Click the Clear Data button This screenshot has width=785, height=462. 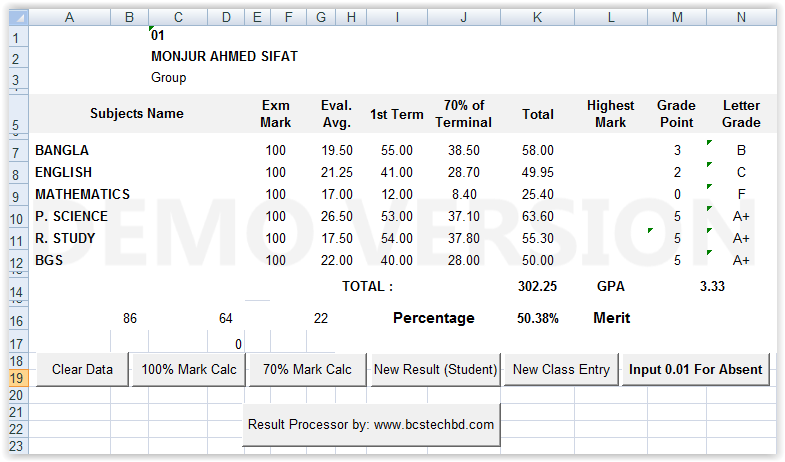click(x=83, y=369)
